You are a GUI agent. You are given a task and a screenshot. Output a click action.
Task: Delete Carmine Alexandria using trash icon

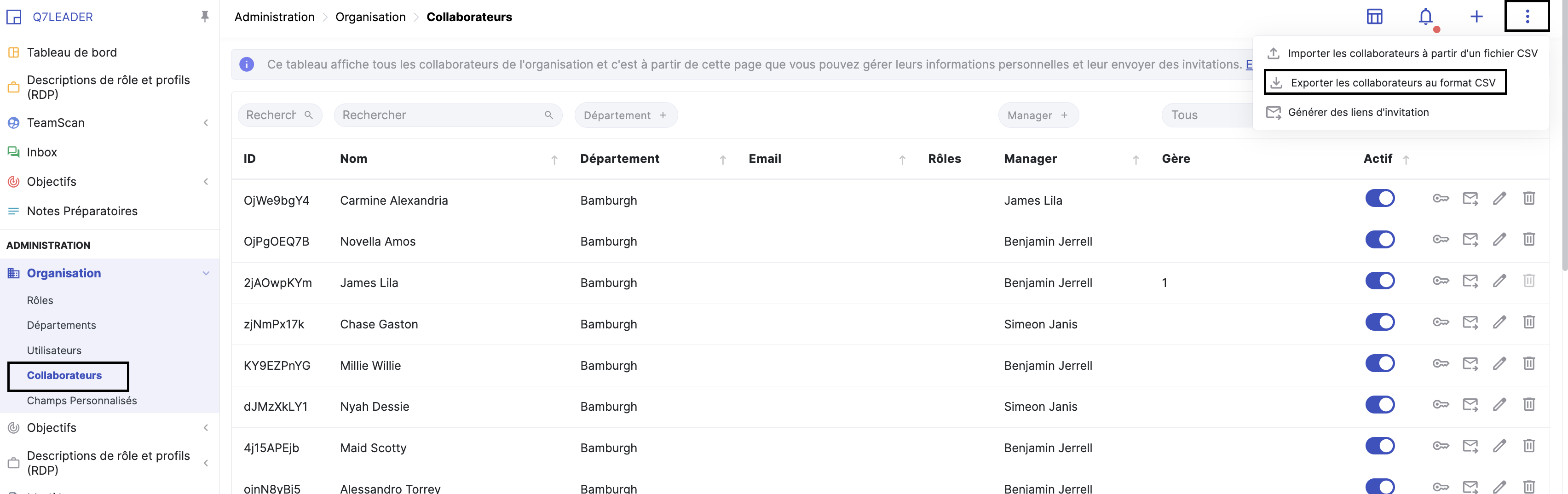1528,198
